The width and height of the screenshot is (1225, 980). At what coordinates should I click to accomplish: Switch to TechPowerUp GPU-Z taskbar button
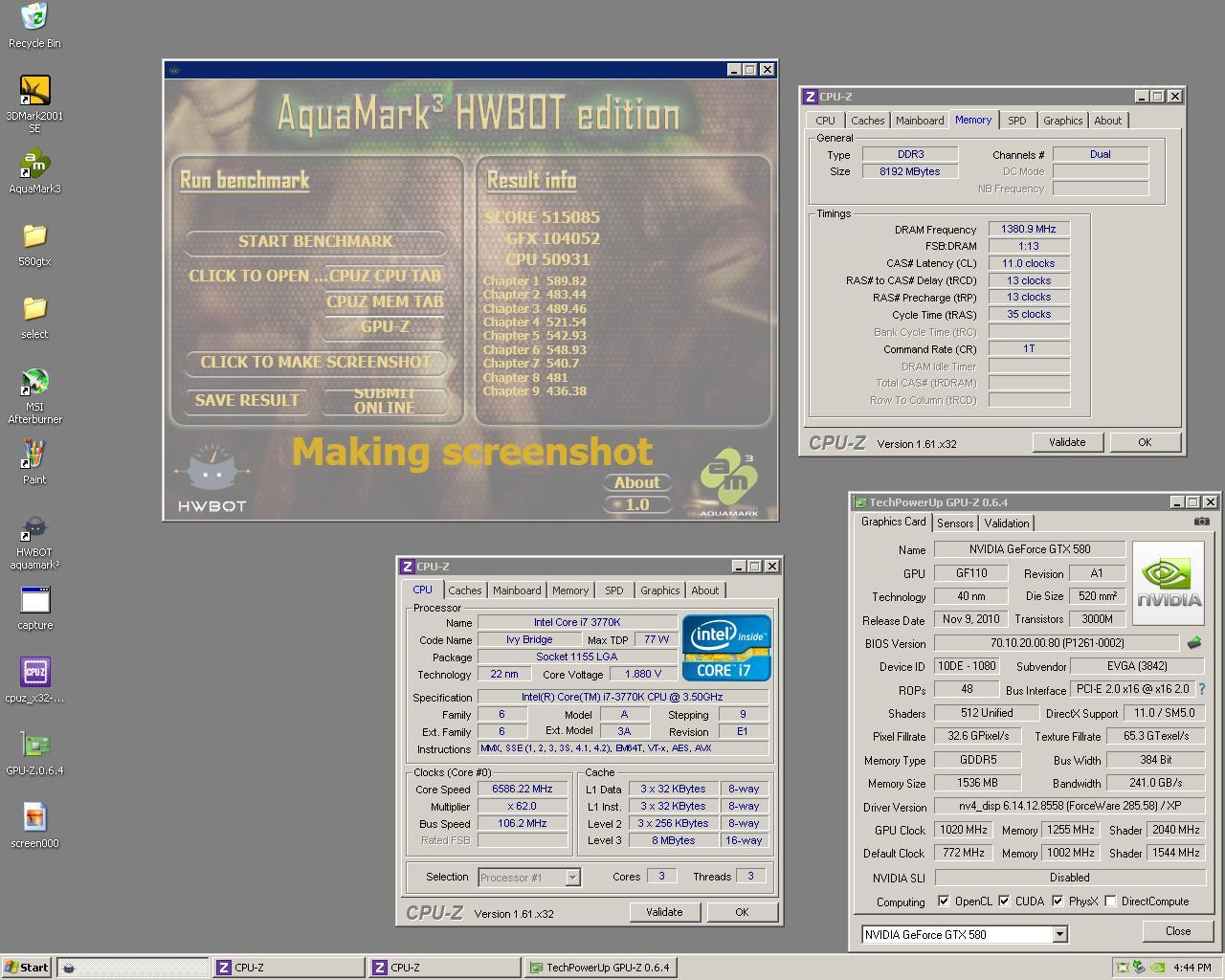coord(601,968)
